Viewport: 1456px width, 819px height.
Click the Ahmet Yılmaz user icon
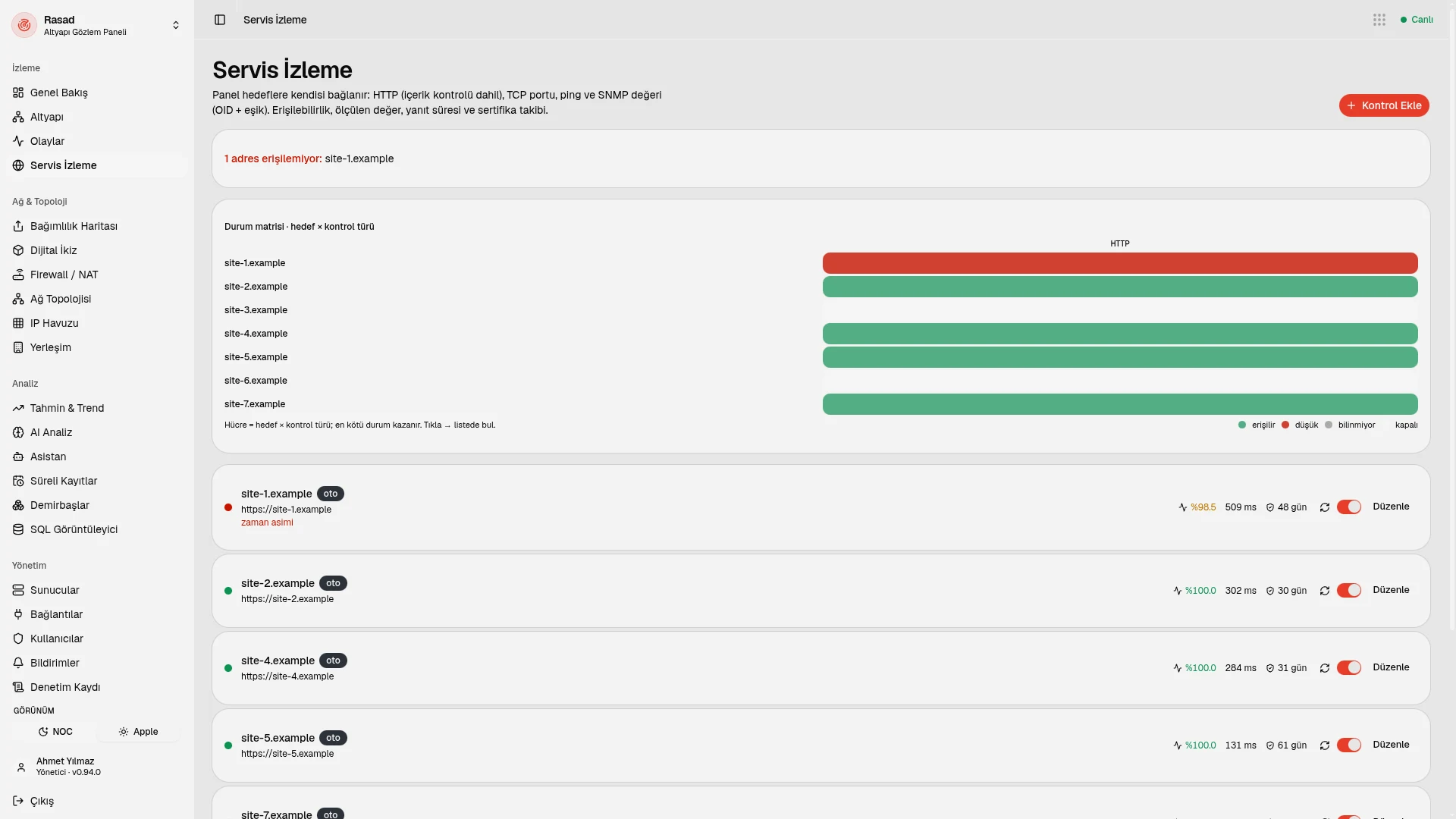point(21,767)
